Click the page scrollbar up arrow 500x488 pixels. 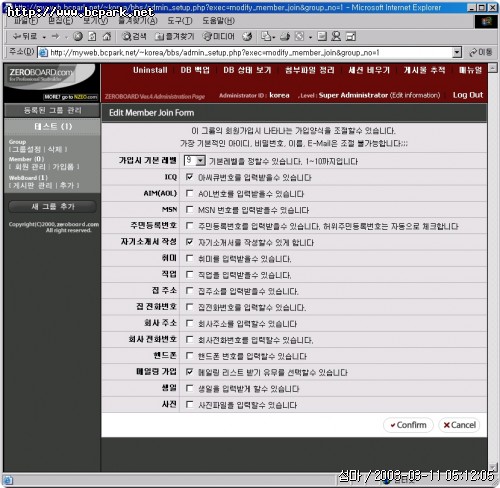(x=493, y=68)
